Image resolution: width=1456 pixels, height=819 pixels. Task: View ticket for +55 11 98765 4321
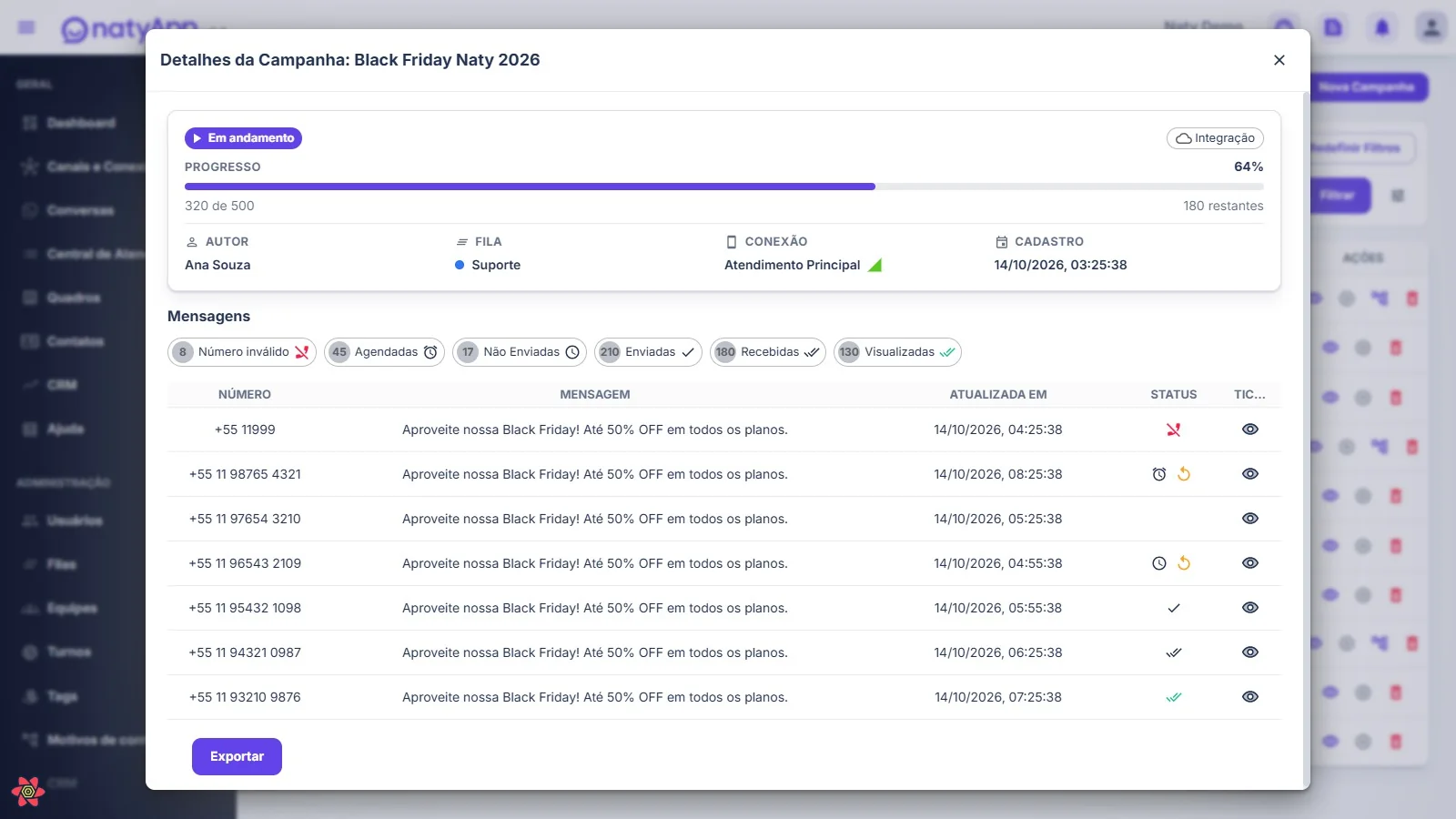1250,474
